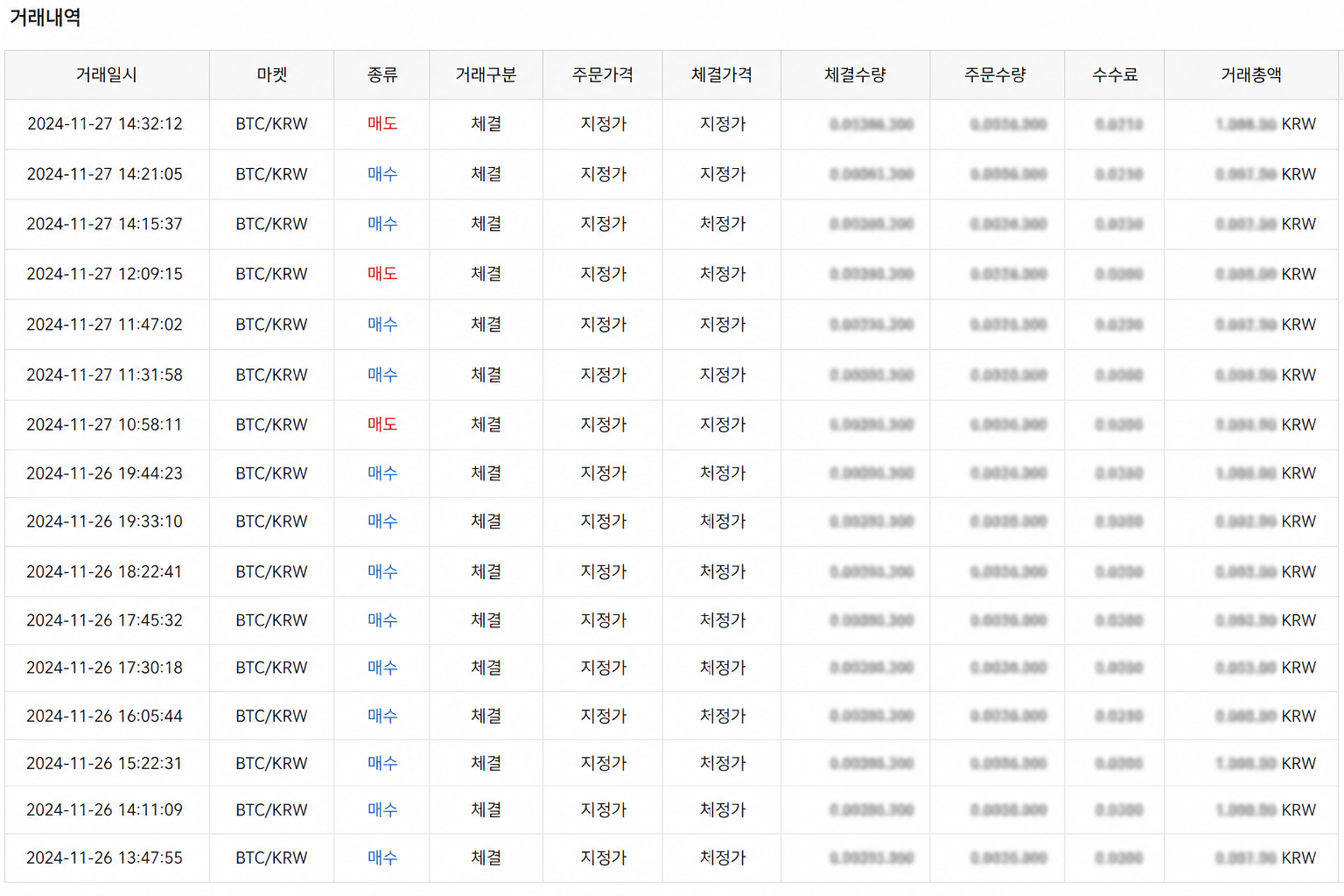Click 체결 in the 17:30:18 row
The height and width of the screenshot is (896, 1344).
click(x=486, y=668)
